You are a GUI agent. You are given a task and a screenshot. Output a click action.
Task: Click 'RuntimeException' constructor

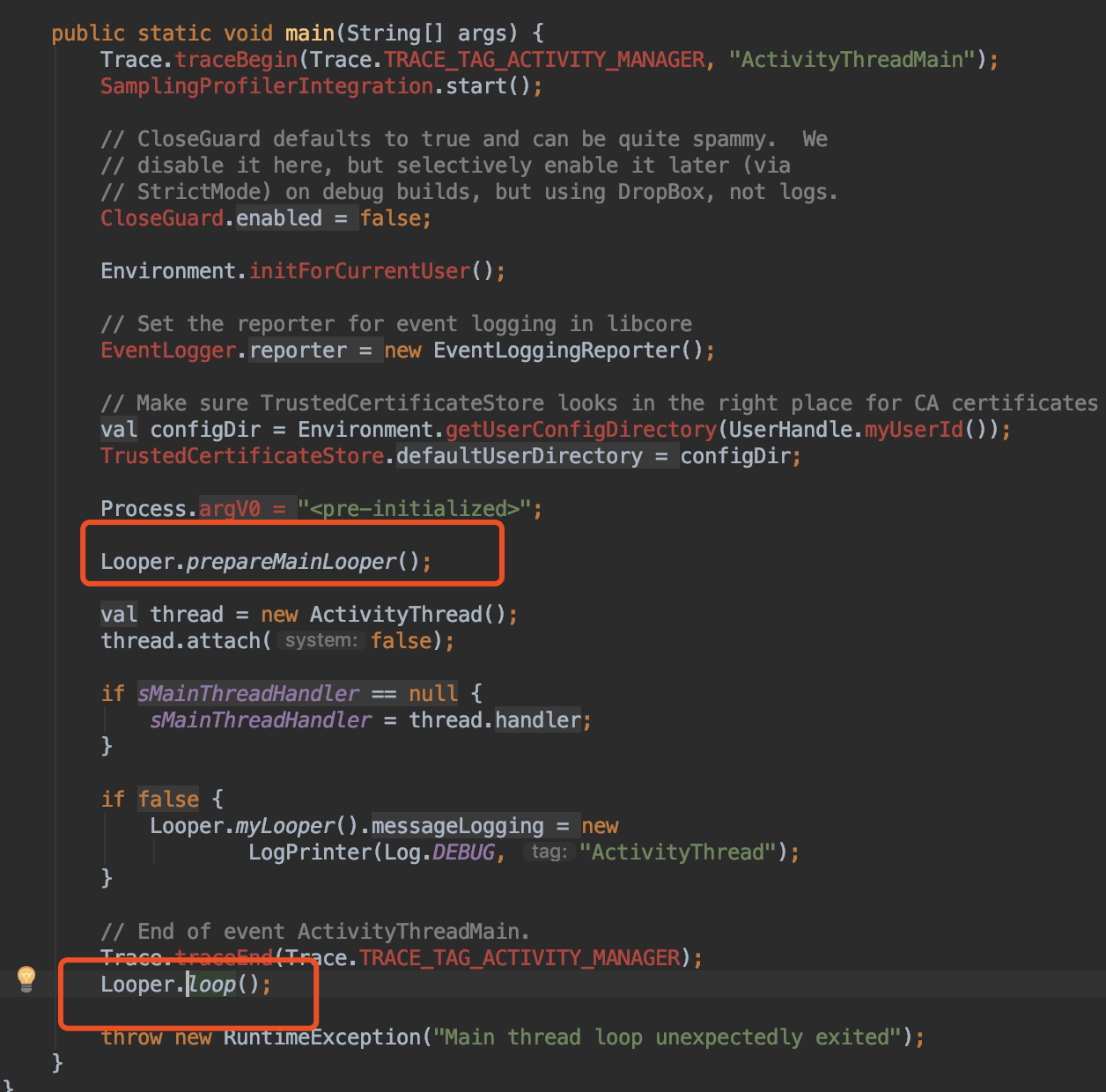(322, 1037)
